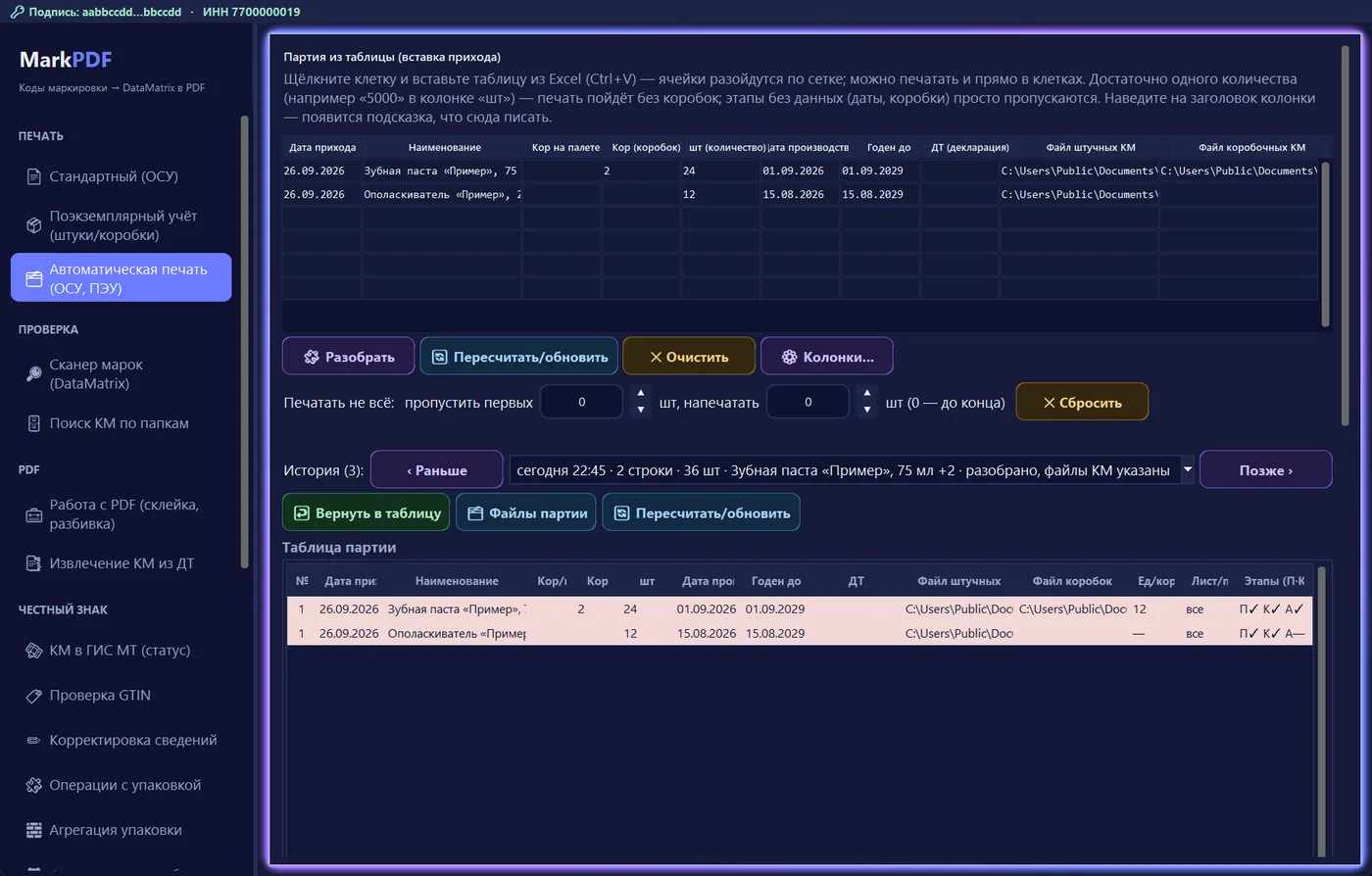Image resolution: width=1372 pixels, height=876 pixels.
Task: Click grid cell Зубная паста «Пример», 75
Action: 442,170
